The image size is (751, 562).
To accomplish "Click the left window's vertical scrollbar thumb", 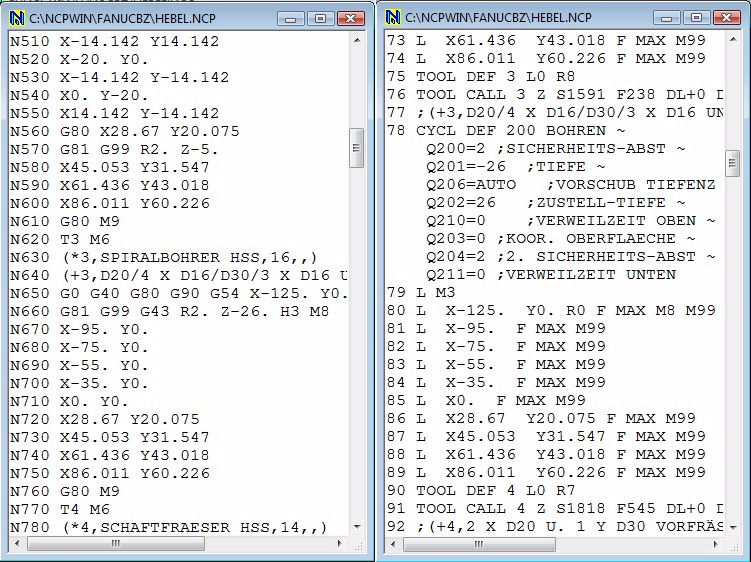I will tap(357, 147).
